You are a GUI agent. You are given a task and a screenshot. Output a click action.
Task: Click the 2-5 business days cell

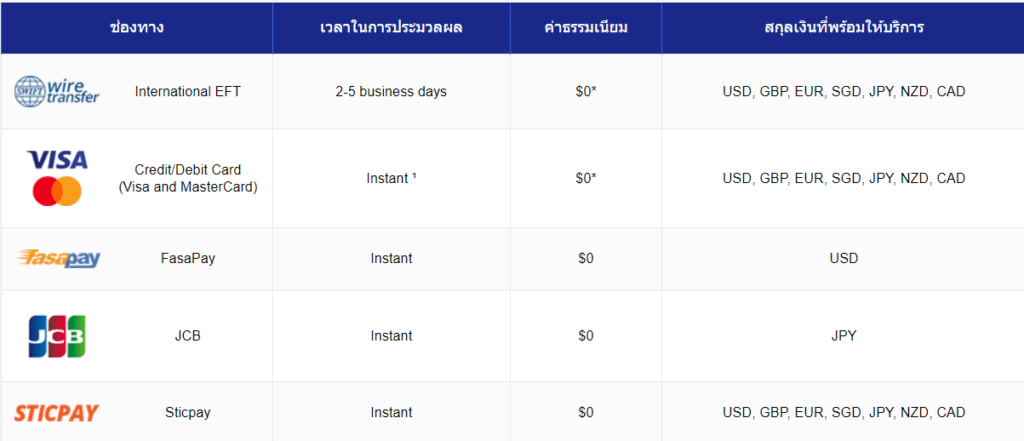391,91
